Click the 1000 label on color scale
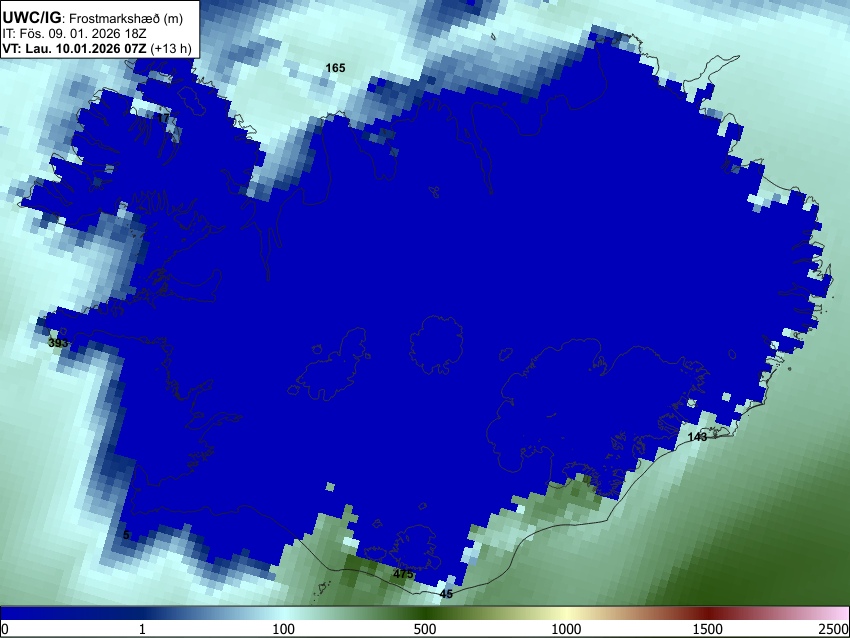The width and height of the screenshot is (850, 638). [x=566, y=629]
